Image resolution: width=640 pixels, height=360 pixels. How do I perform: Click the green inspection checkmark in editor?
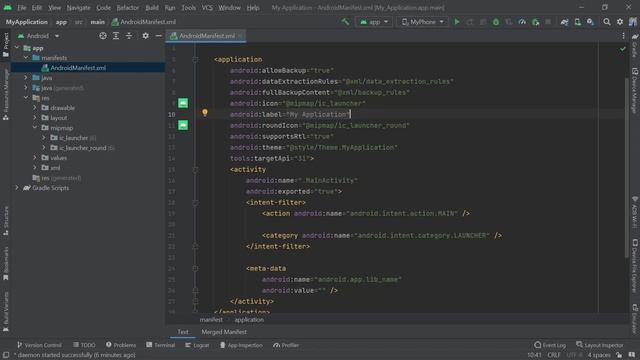(x=622, y=49)
